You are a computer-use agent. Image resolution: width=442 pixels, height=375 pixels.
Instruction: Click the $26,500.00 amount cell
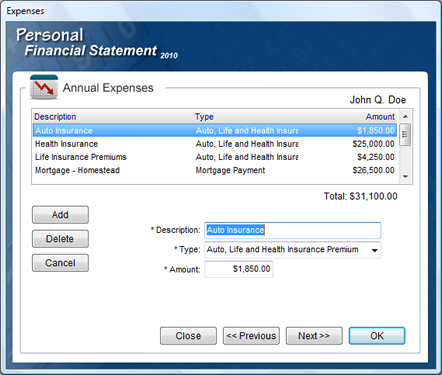pos(373,170)
